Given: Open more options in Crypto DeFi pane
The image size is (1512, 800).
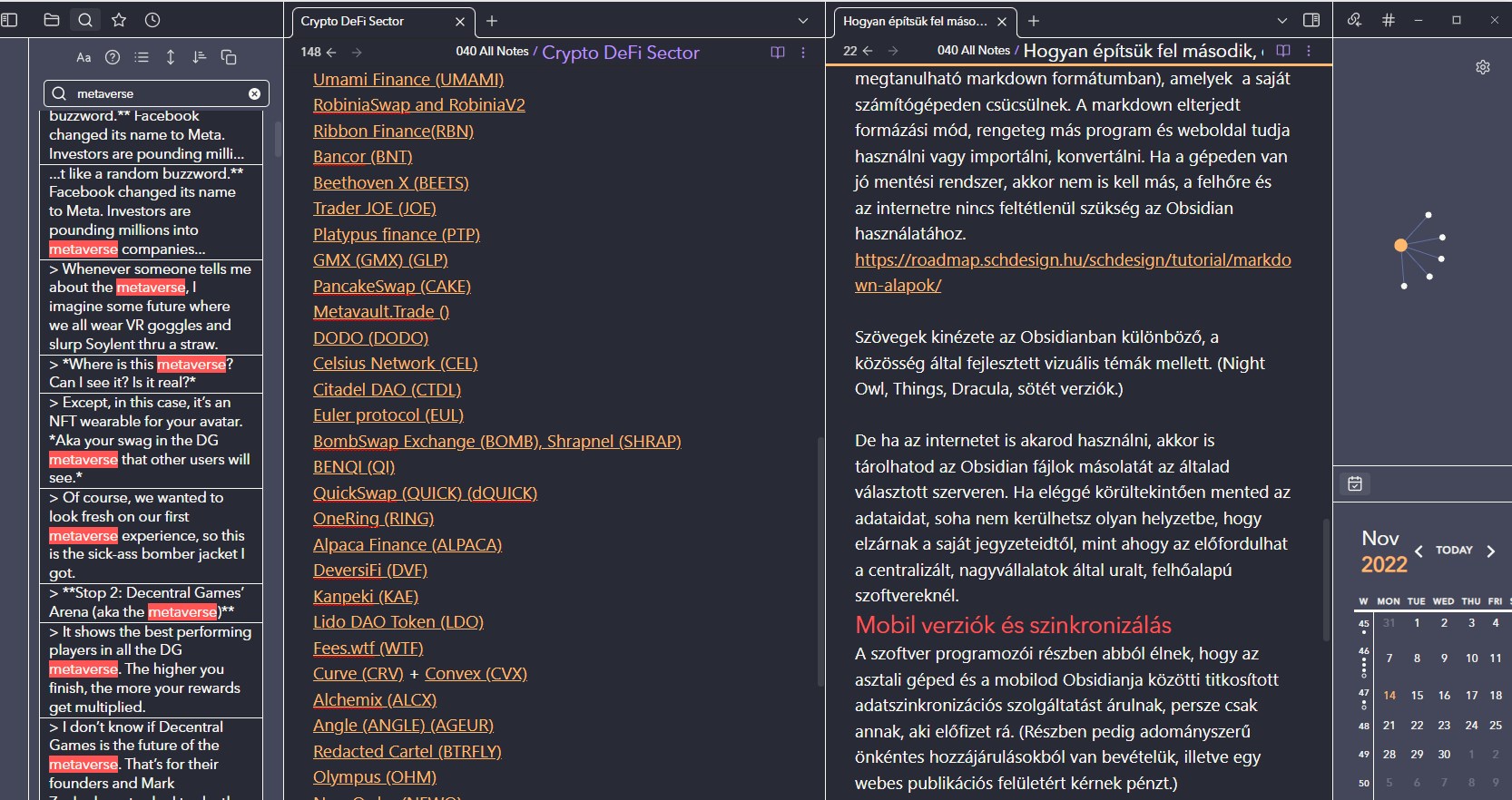Looking at the screenshot, I should click(x=803, y=52).
